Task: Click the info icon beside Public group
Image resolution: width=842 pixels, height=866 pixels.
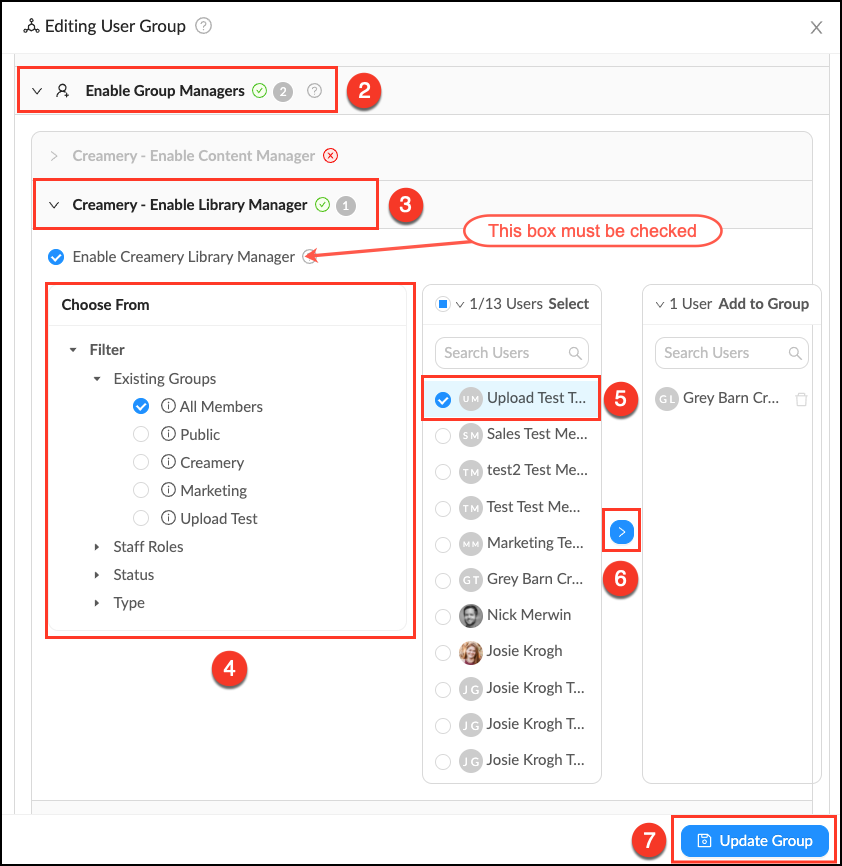Action: pyautogui.click(x=169, y=435)
